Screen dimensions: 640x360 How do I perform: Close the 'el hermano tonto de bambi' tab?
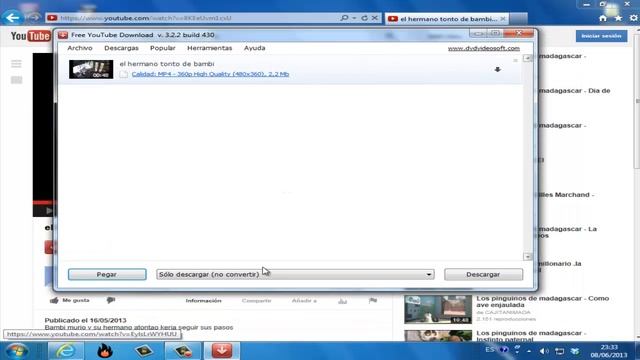pos(503,19)
